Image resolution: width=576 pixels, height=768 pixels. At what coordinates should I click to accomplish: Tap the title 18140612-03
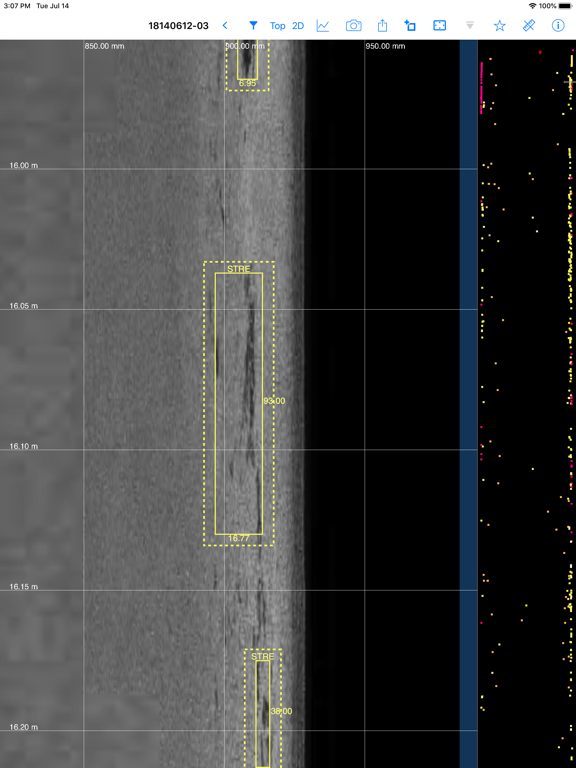tap(178, 25)
